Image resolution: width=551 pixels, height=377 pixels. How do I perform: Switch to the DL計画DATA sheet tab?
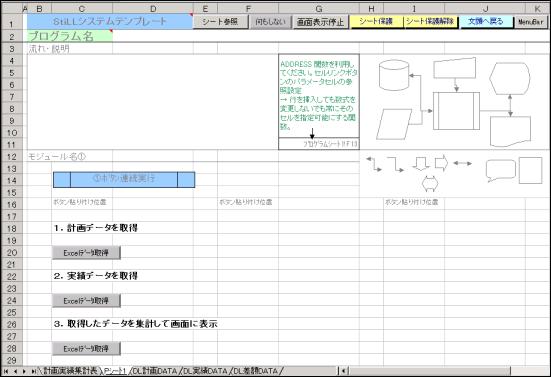pyautogui.click(x=155, y=371)
